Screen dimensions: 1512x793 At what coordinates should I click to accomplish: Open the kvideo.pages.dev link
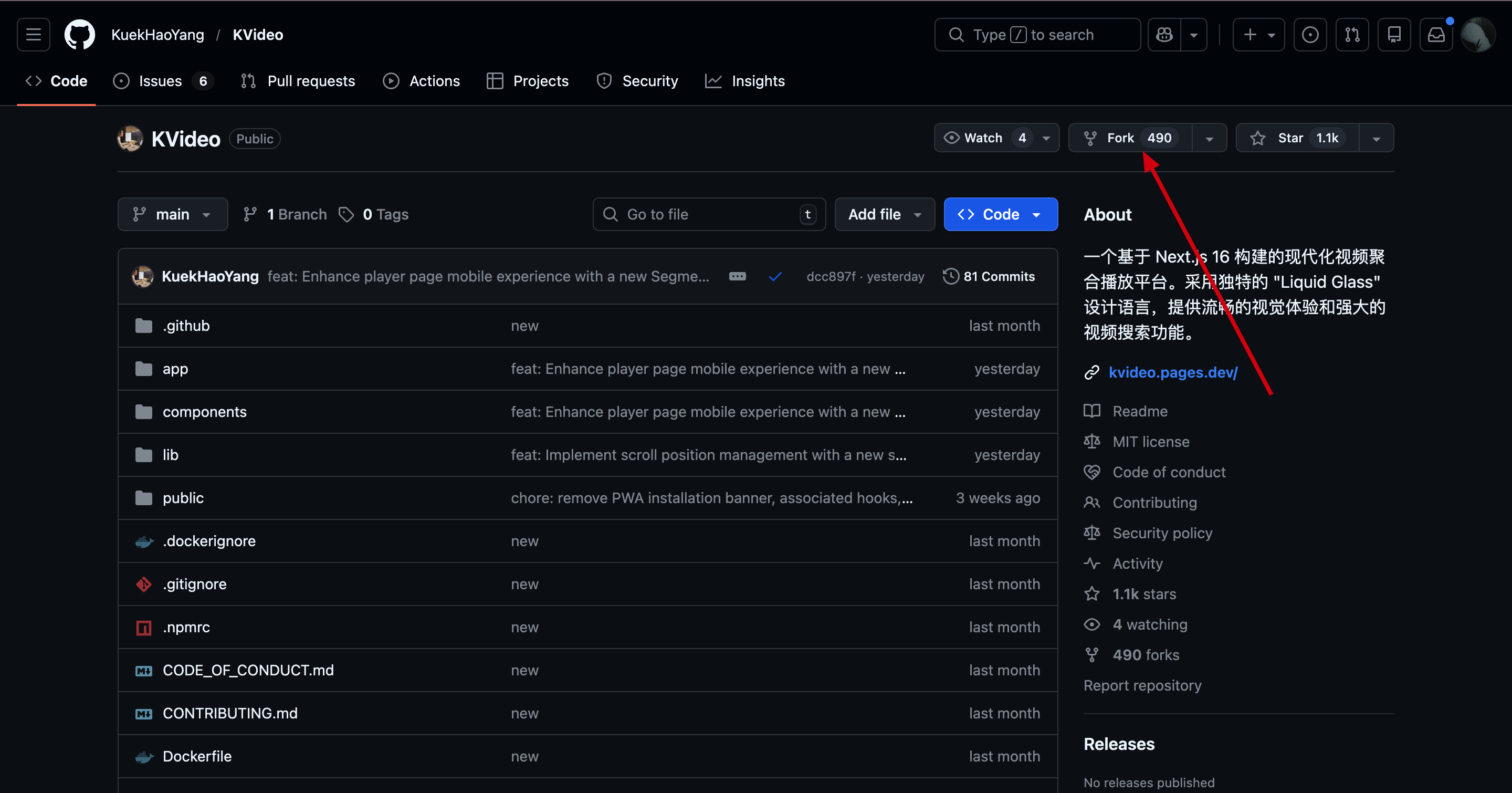coord(1172,372)
